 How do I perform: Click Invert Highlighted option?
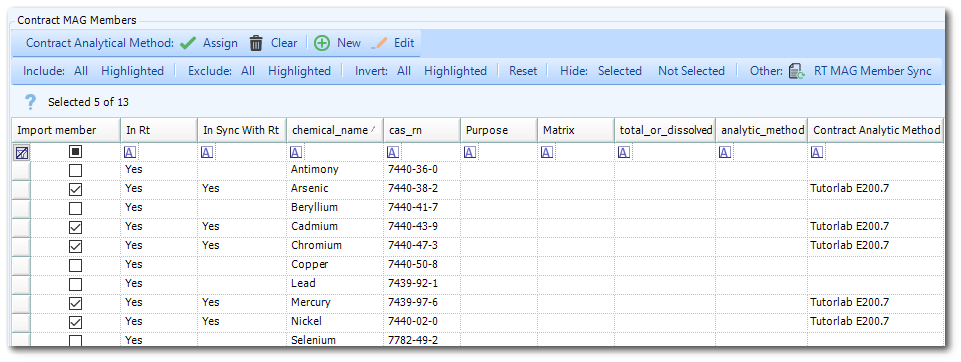[455, 71]
